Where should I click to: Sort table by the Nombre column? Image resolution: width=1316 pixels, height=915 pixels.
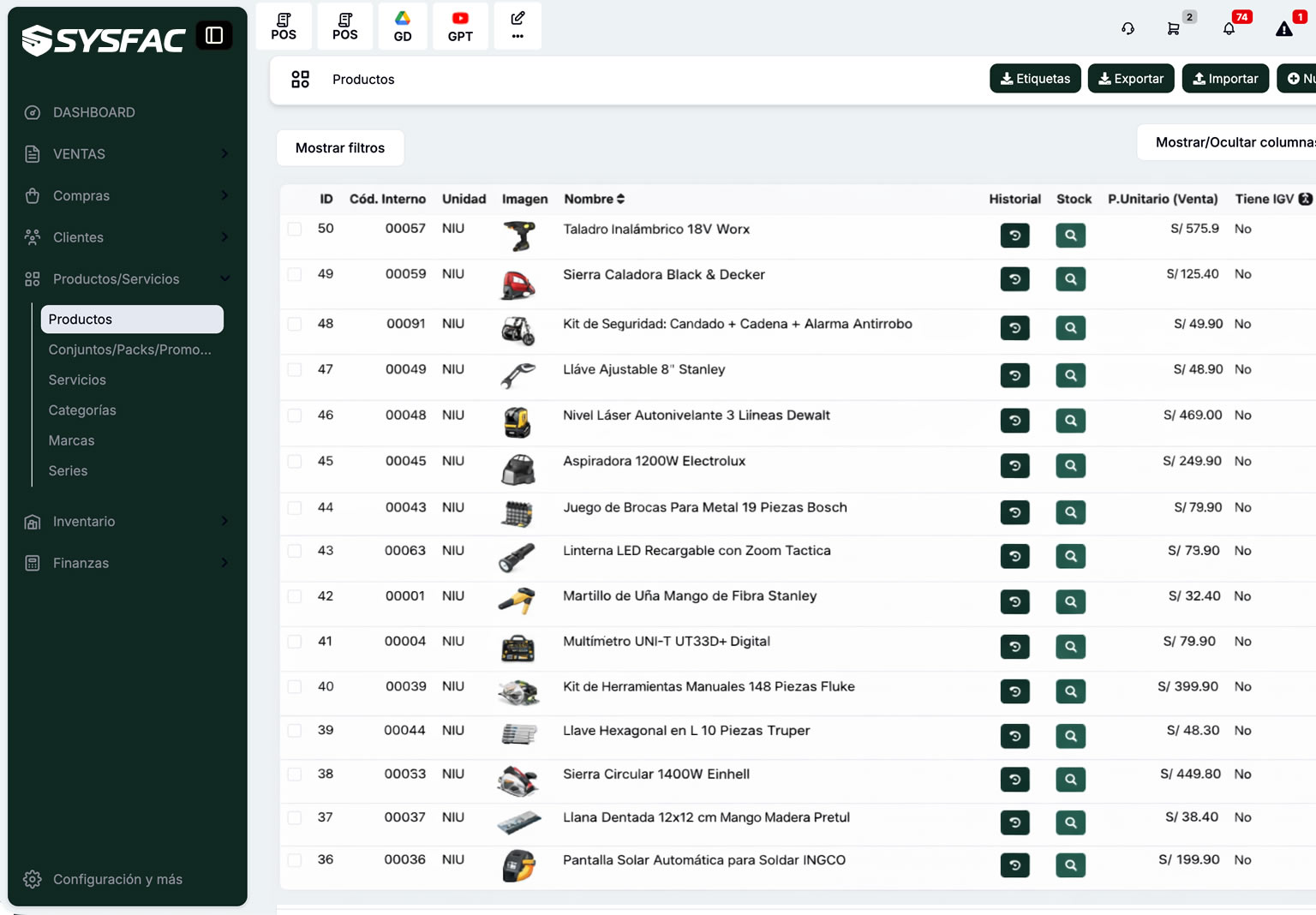(x=595, y=199)
